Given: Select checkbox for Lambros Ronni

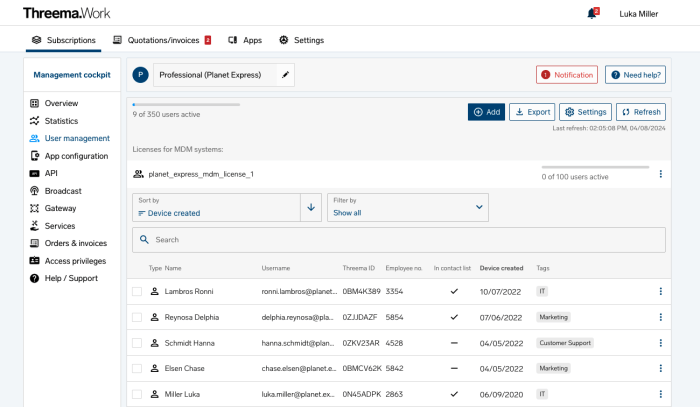Looking at the screenshot, I should point(137,291).
